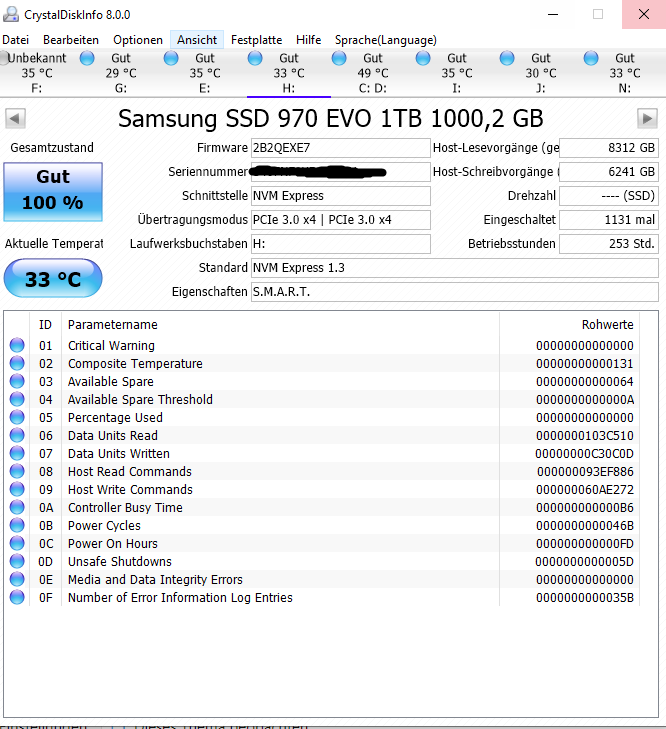Click the status orb for Controller Busy Time
666x729 pixels.
click(x=17, y=507)
